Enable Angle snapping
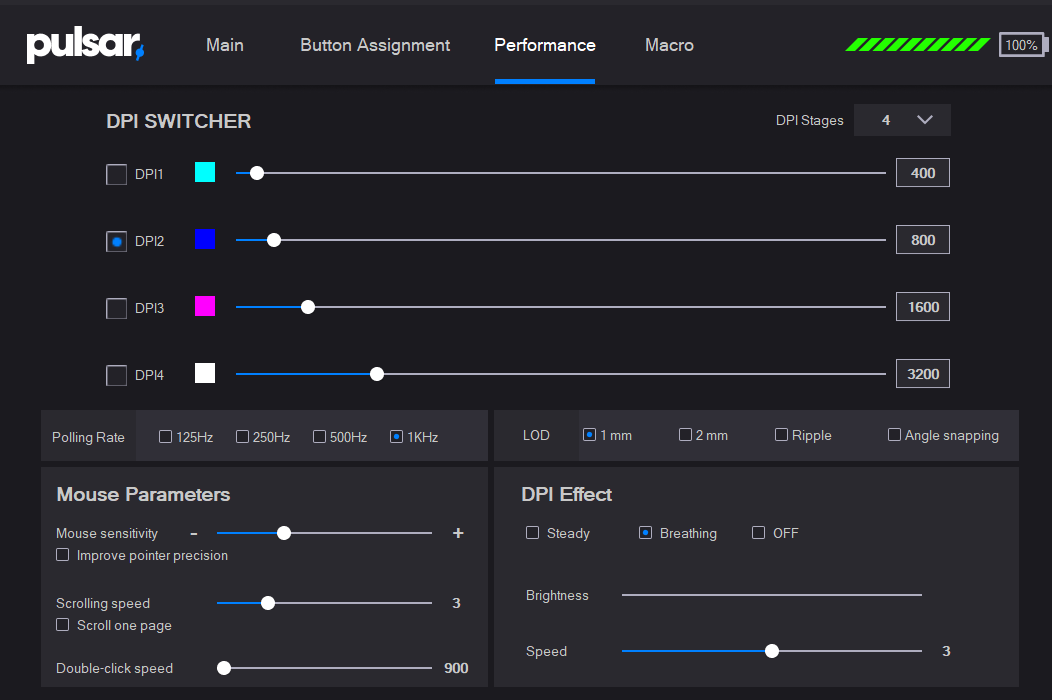 click(x=894, y=435)
